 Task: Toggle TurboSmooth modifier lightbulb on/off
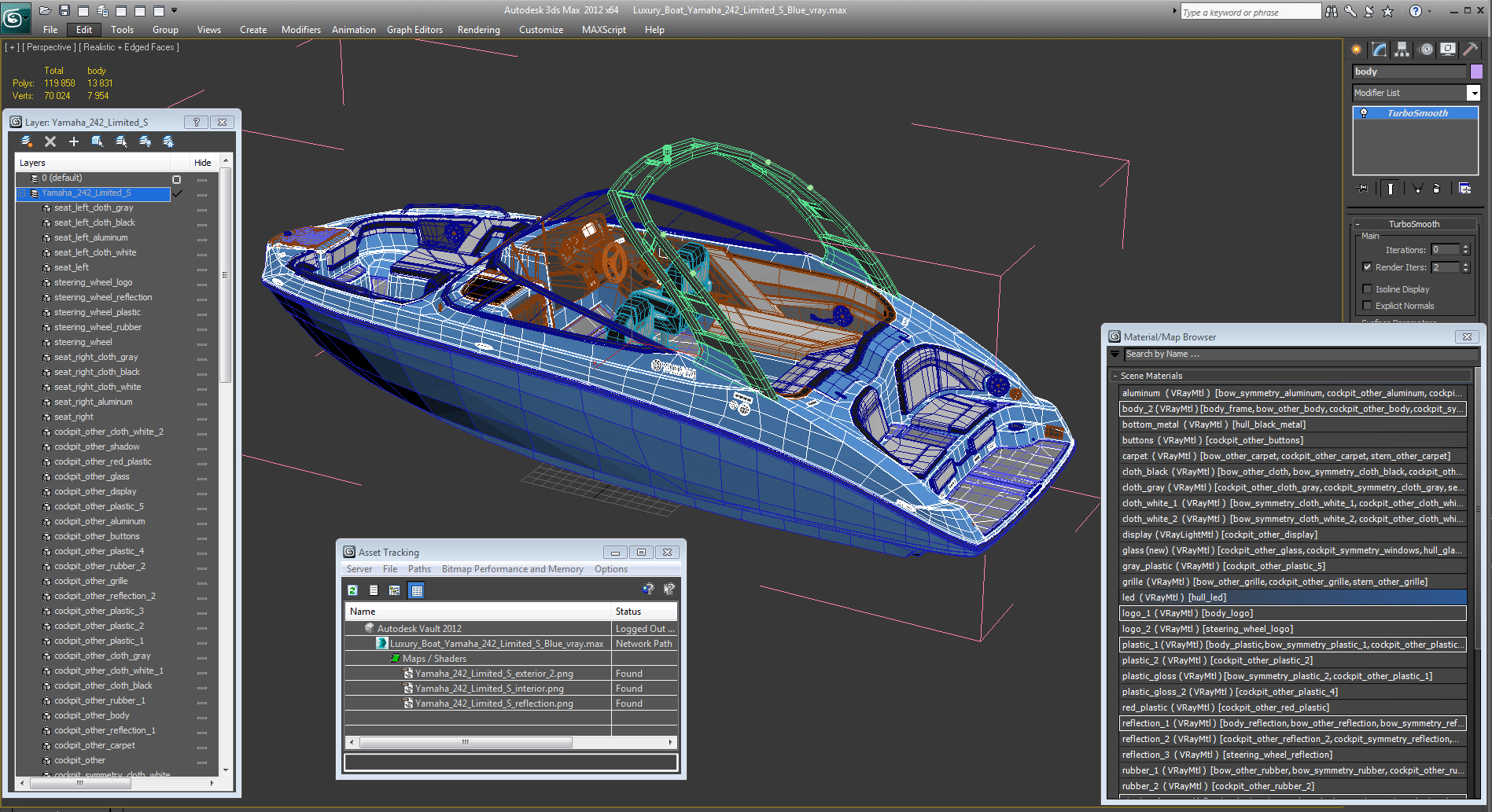[1364, 113]
